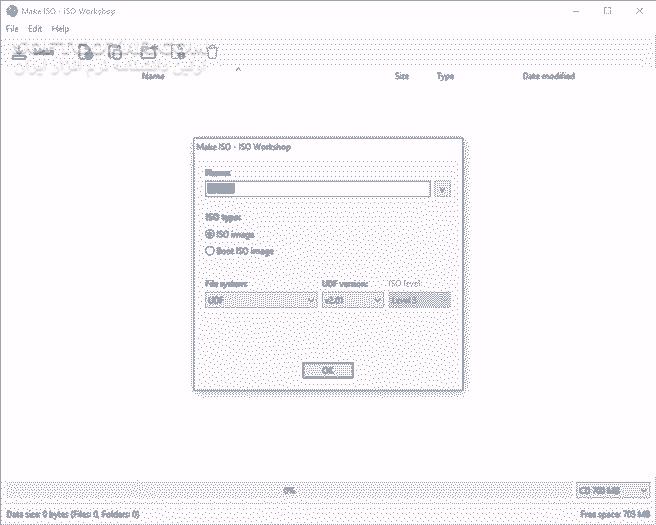Click the Free space 703 MB status text
656x525 pixels.
[615, 514]
